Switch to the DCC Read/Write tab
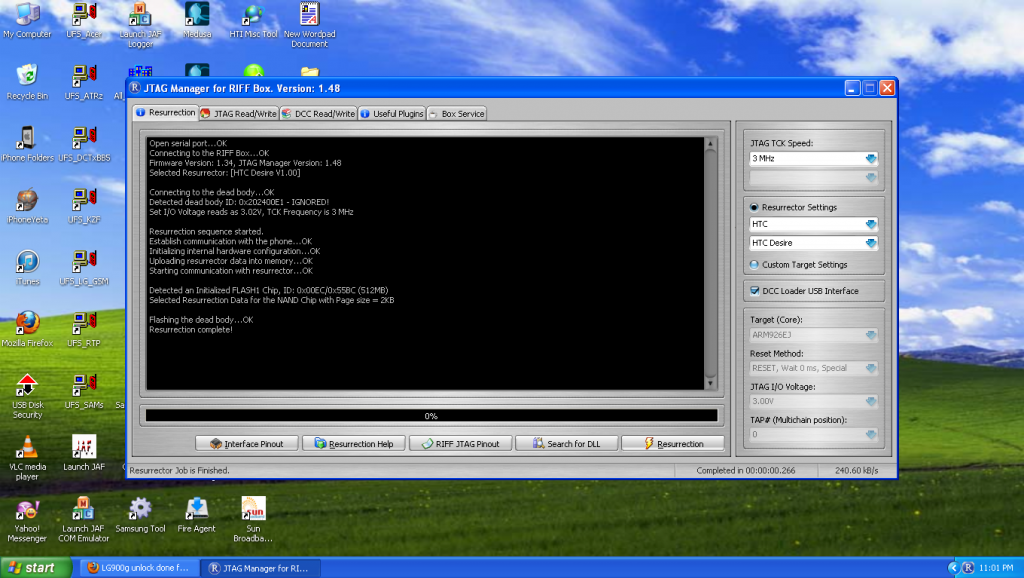Screen dimensions: 1024x578 point(319,114)
